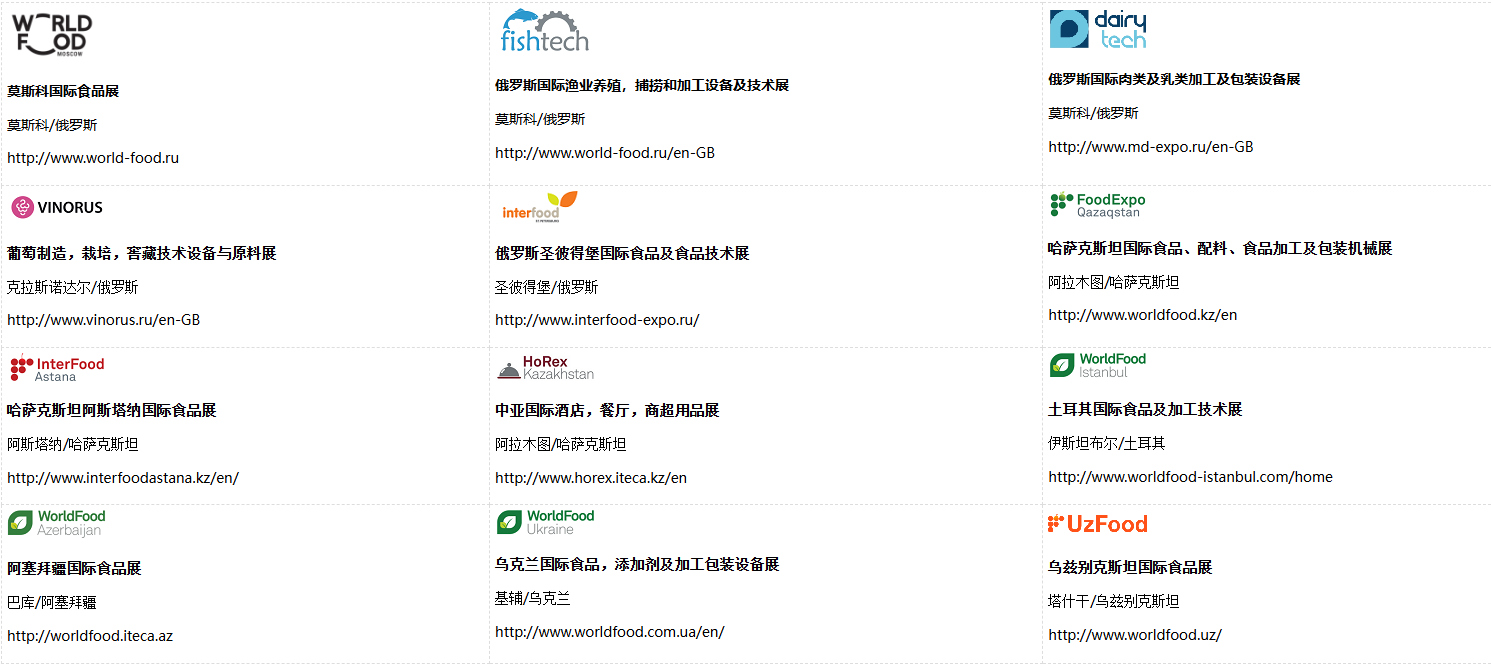This screenshot has width=1491, height=665.
Task: Click 阿拉木图/哈萨克斯坦 under the HoRex title
Action: tap(561, 445)
